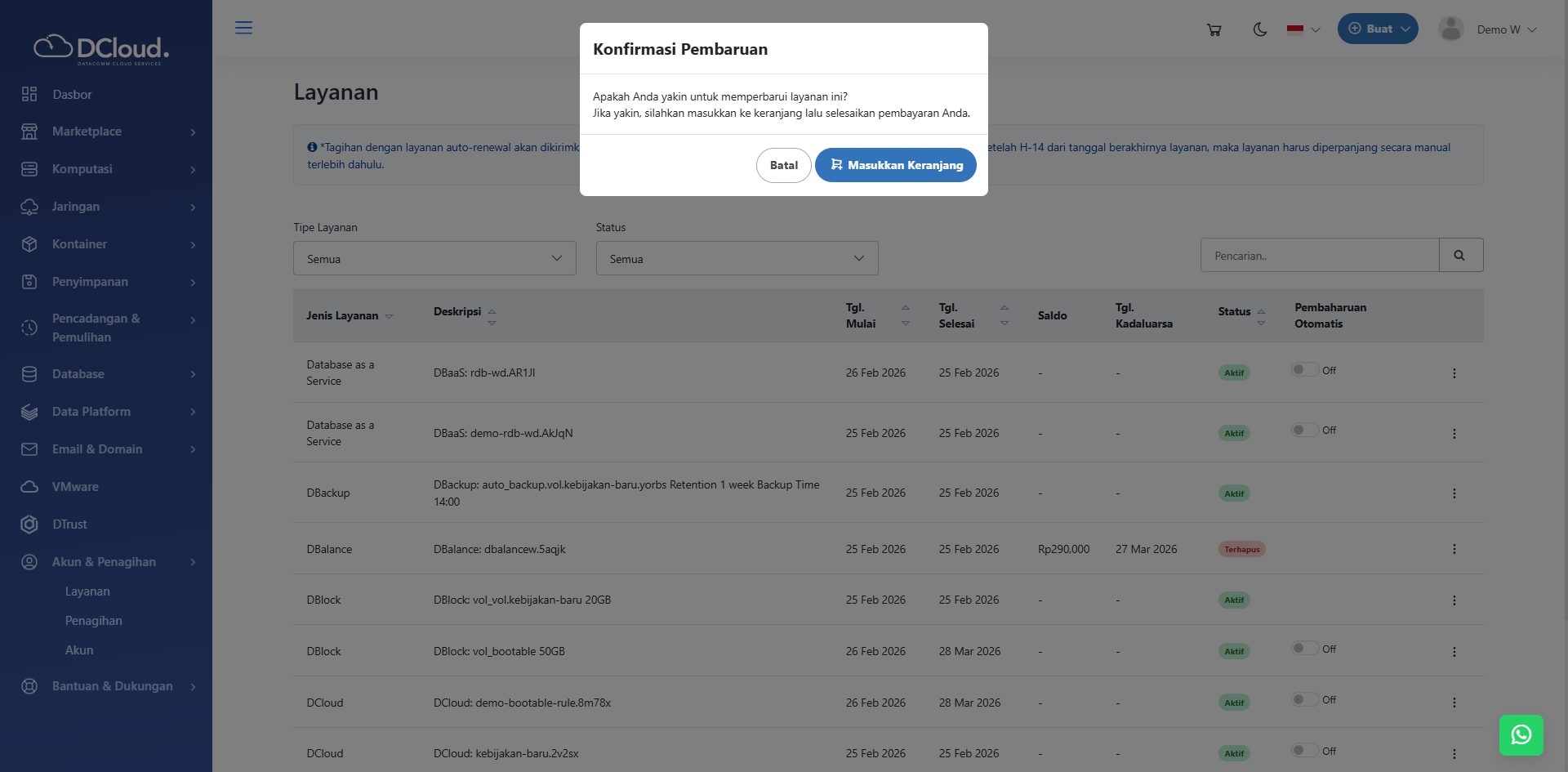The width and height of the screenshot is (1568, 772).
Task: Open the WhatsApp chat button
Action: tap(1521, 735)
